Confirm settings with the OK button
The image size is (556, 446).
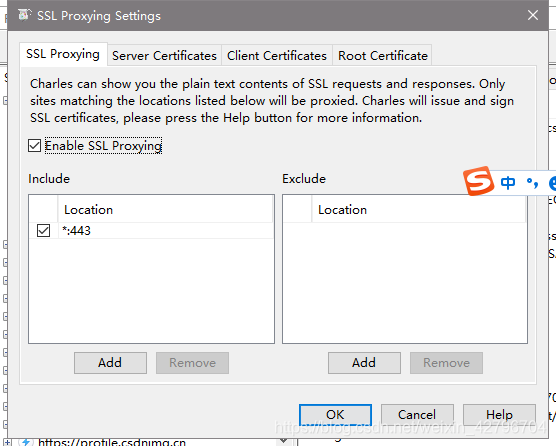tap(335, 414)
